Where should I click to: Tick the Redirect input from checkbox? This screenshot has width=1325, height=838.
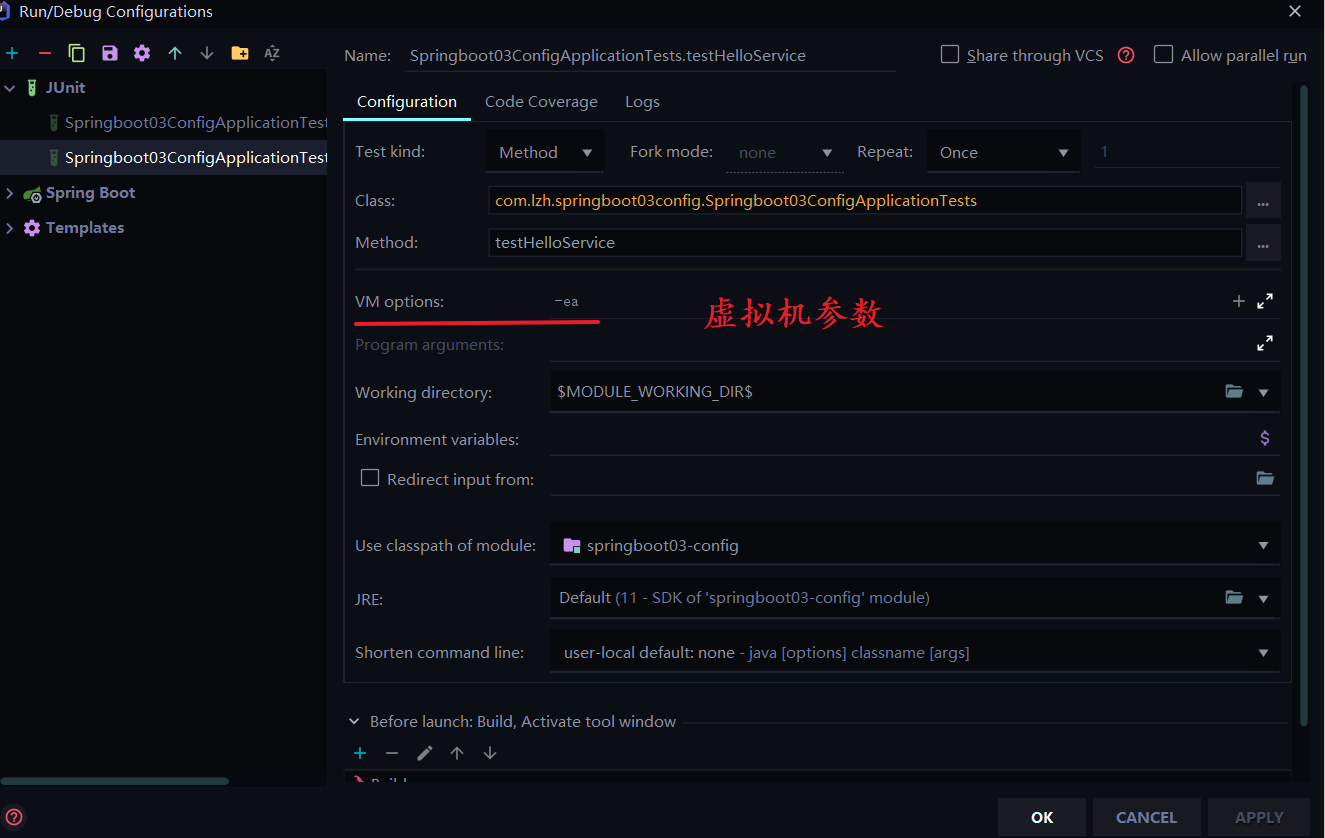(370, 478)
